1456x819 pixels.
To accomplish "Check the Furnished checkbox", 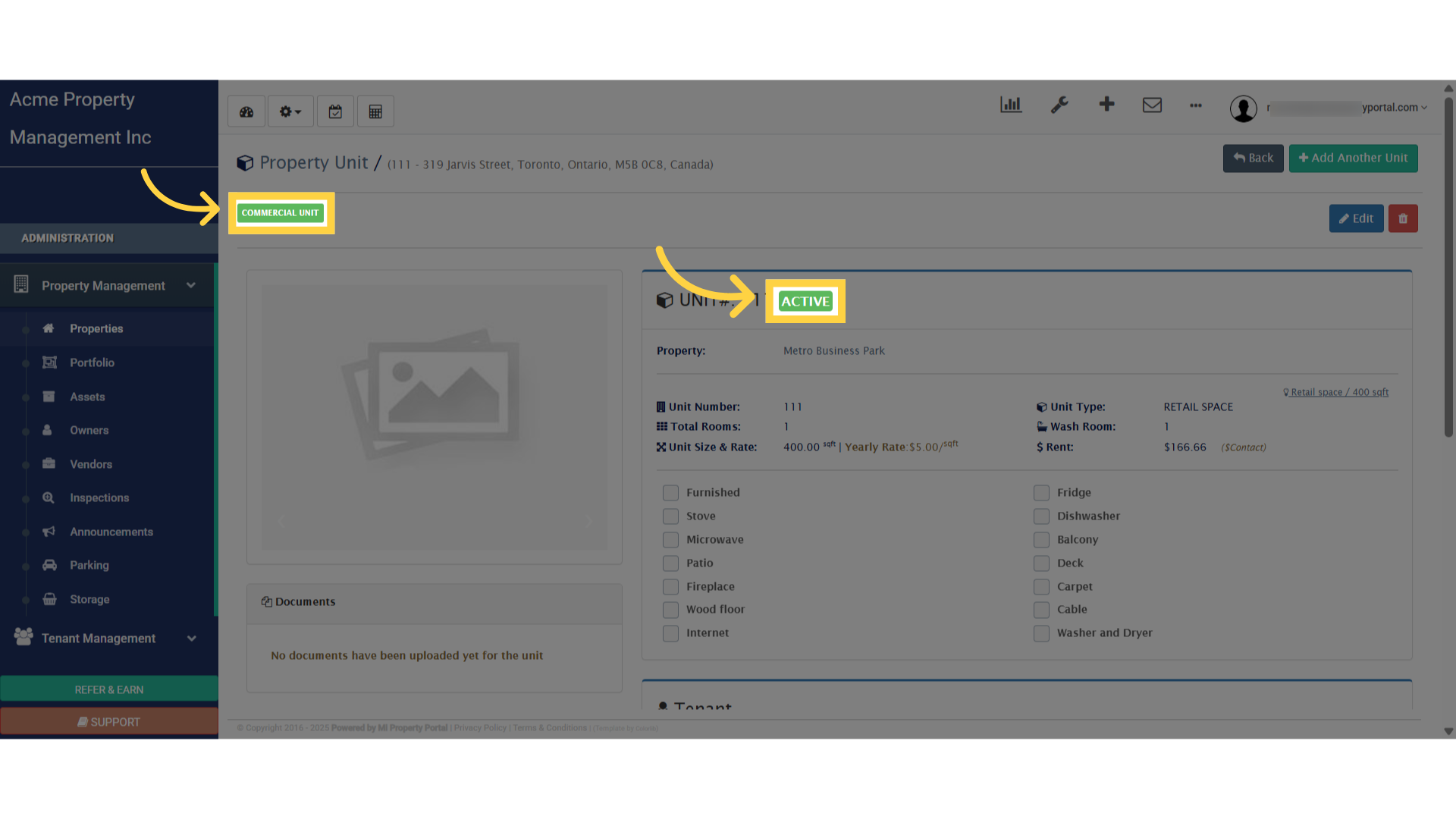I will [x=670, y=492].
